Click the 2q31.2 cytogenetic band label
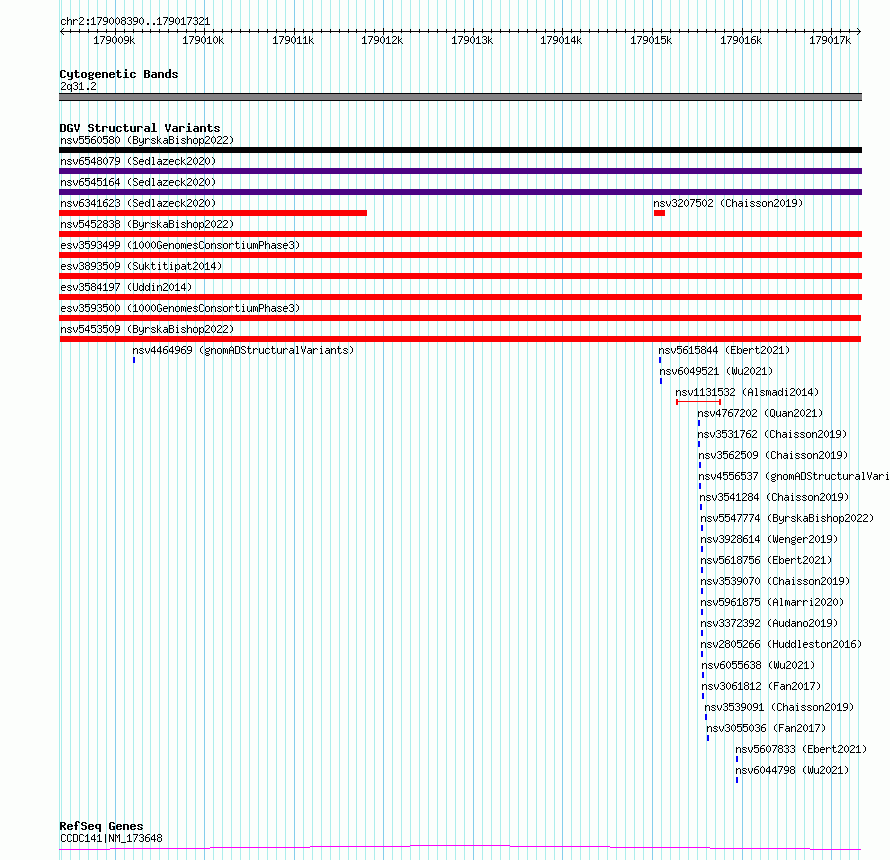This screenshot has height=860, width=890. click(78, 87)
